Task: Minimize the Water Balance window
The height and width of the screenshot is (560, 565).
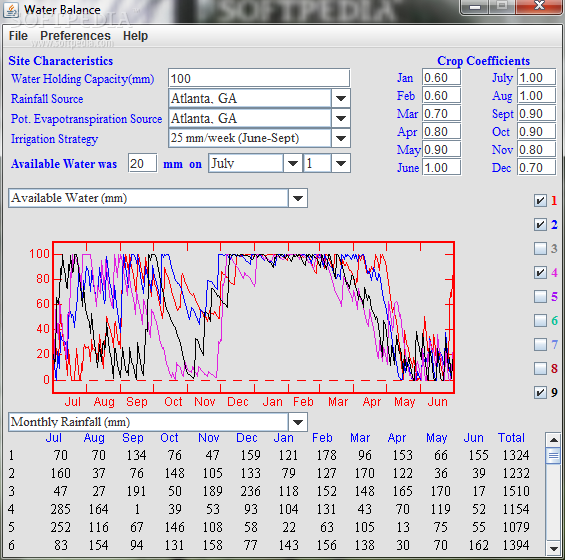Action: 475,6
